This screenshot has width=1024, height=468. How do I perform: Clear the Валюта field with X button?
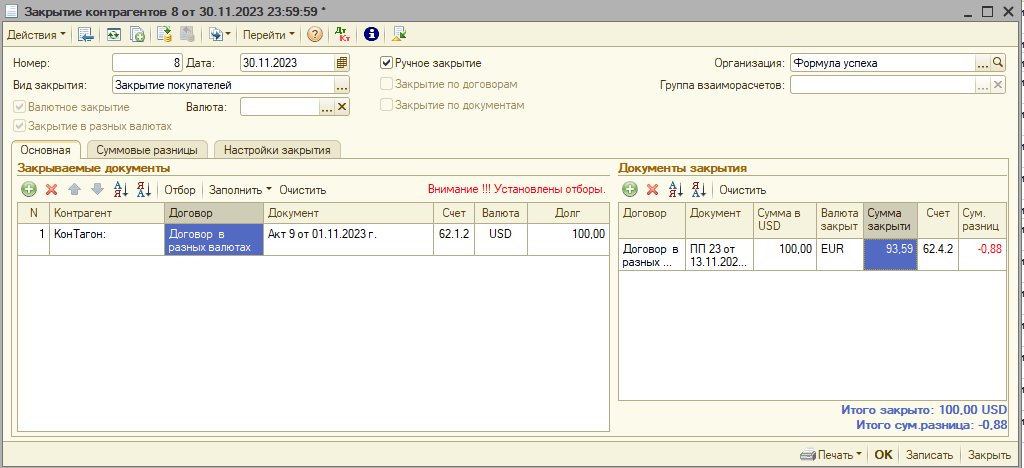pos(341,107)
